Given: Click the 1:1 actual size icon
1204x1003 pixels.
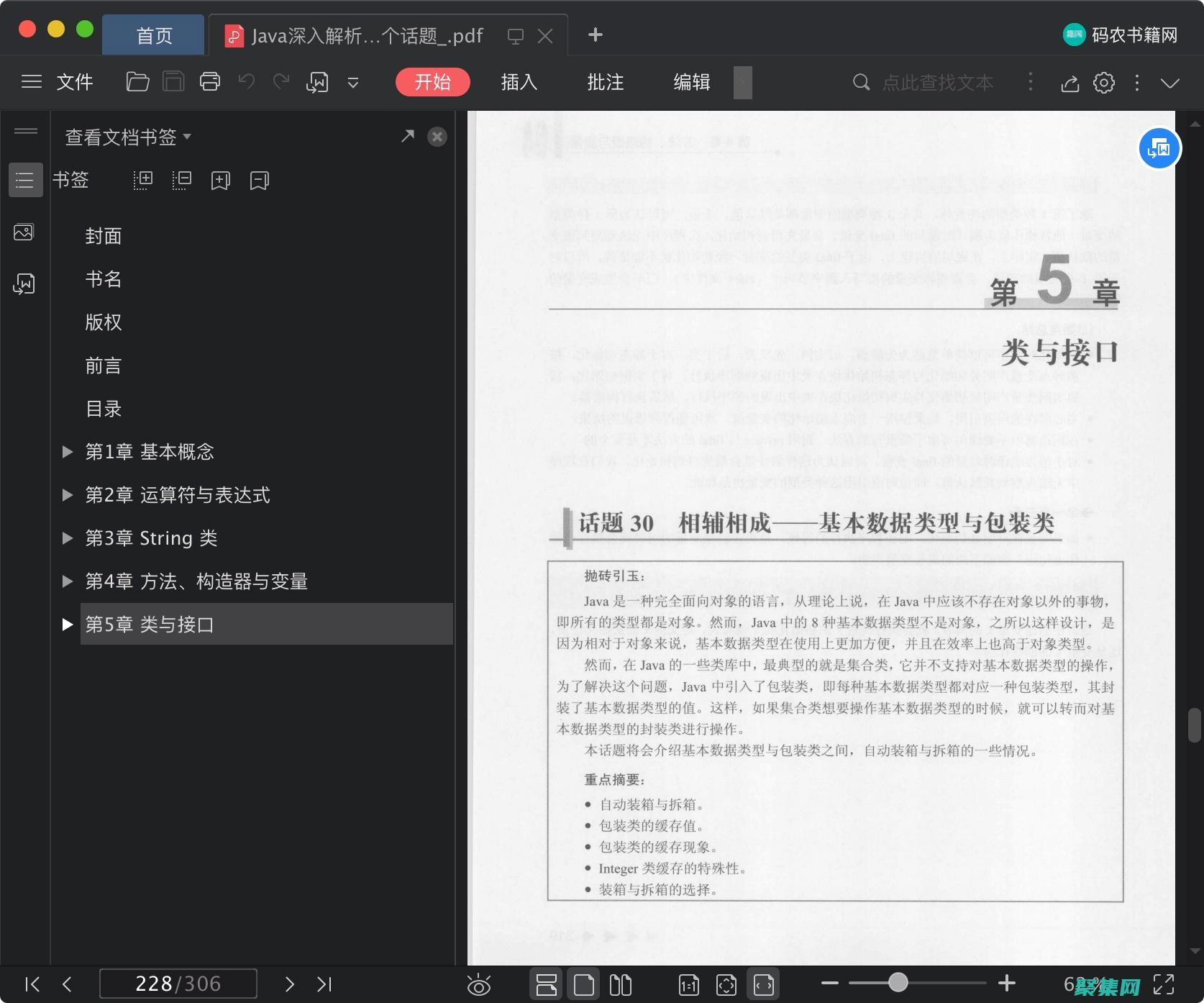Looking at the screenshot, I should click(x=688, y=984).
